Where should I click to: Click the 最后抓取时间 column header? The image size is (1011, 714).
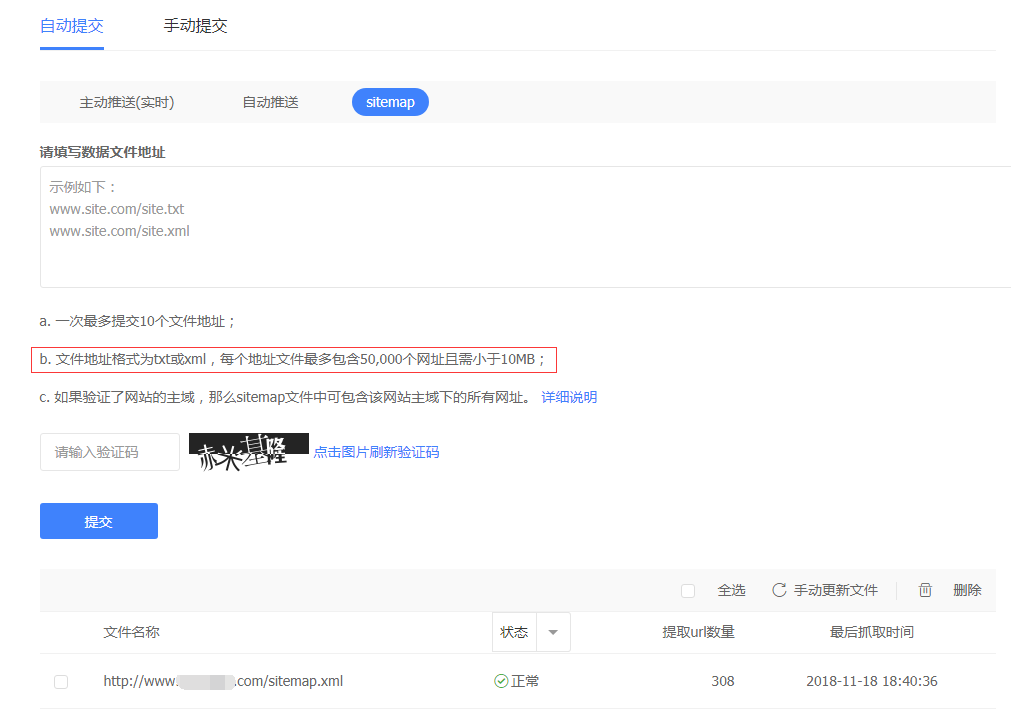tap(872, 632)
